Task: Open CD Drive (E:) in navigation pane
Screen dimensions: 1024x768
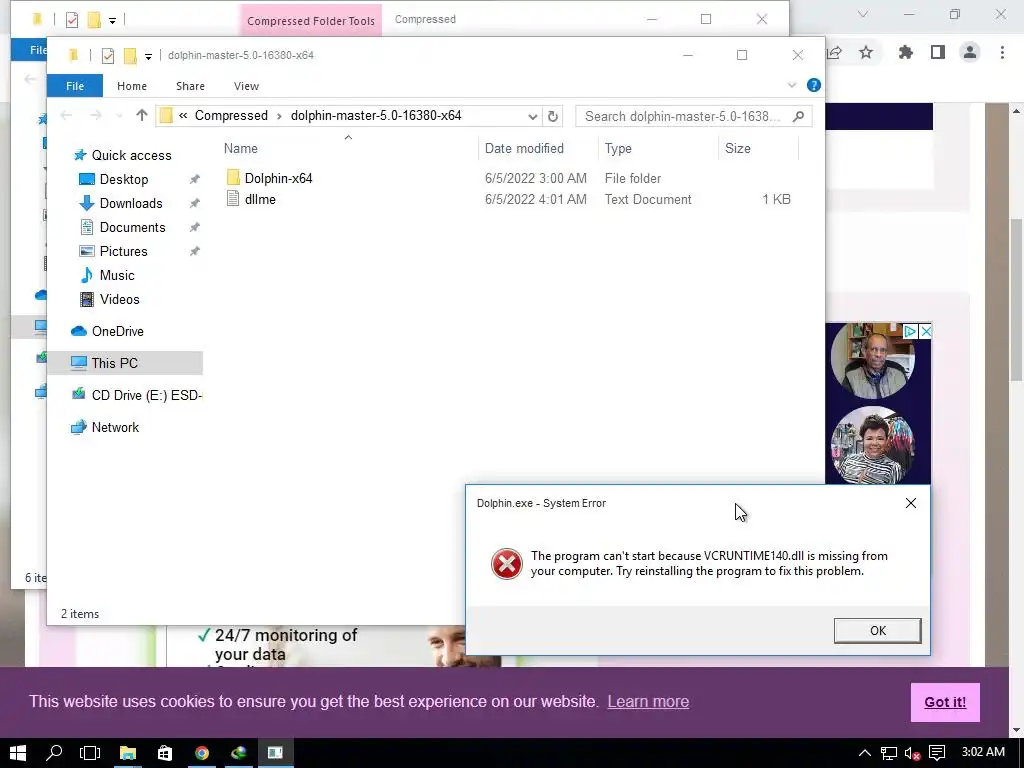Action: (136, 395)
